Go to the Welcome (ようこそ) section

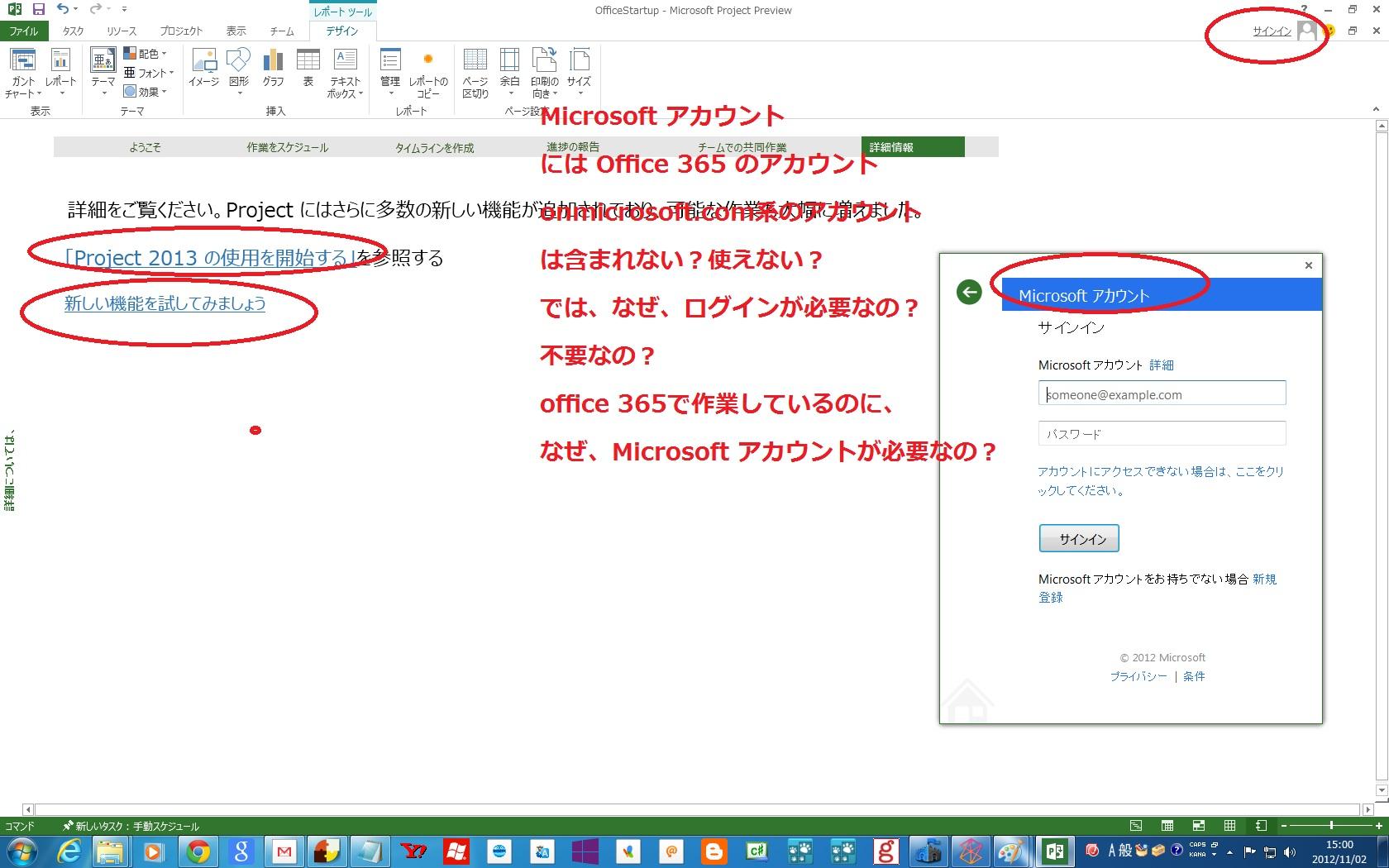click(x=146, y=147)
